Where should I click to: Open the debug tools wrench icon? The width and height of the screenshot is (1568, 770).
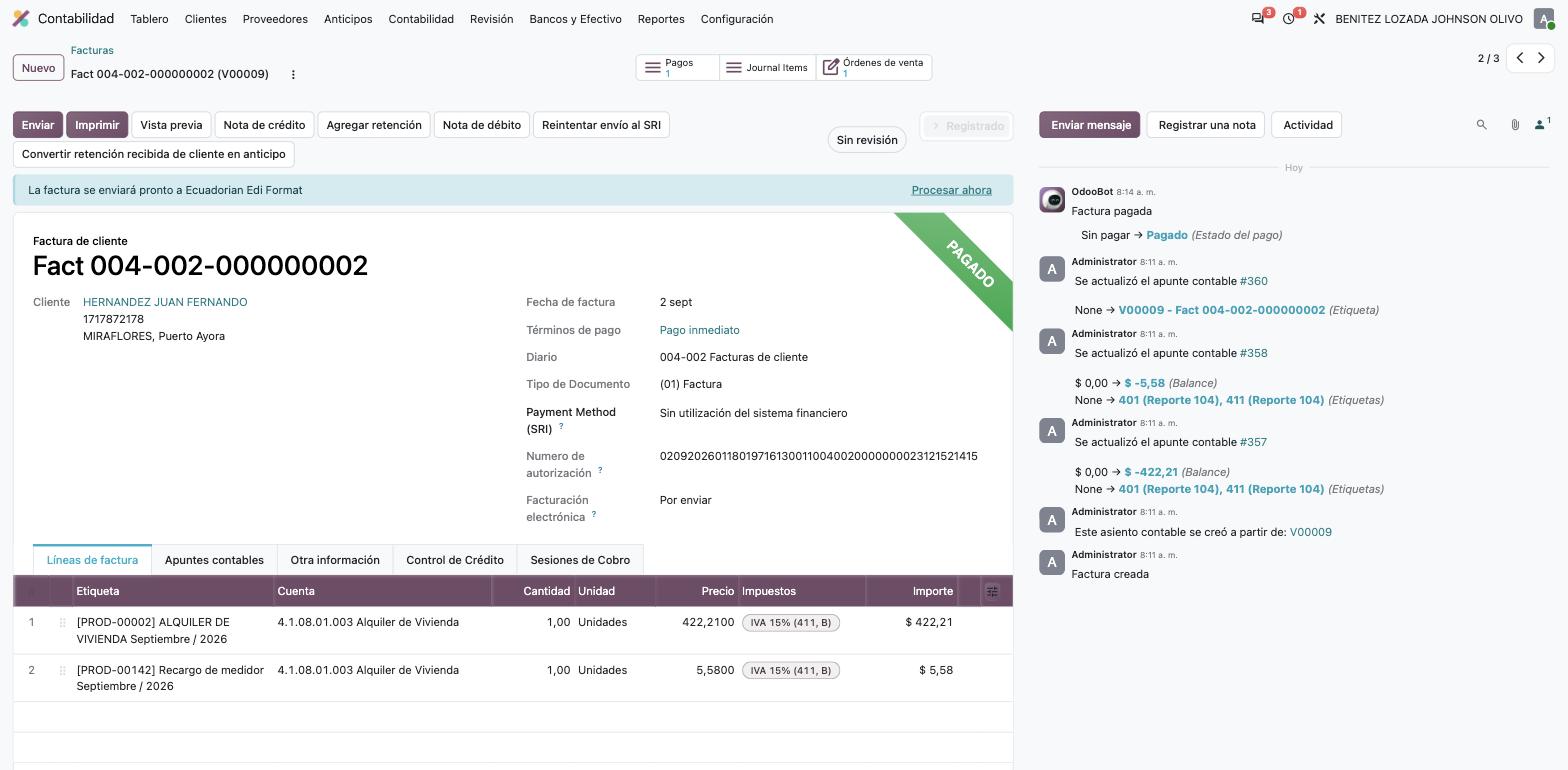pyautogui.click(x=1319, y=19)
